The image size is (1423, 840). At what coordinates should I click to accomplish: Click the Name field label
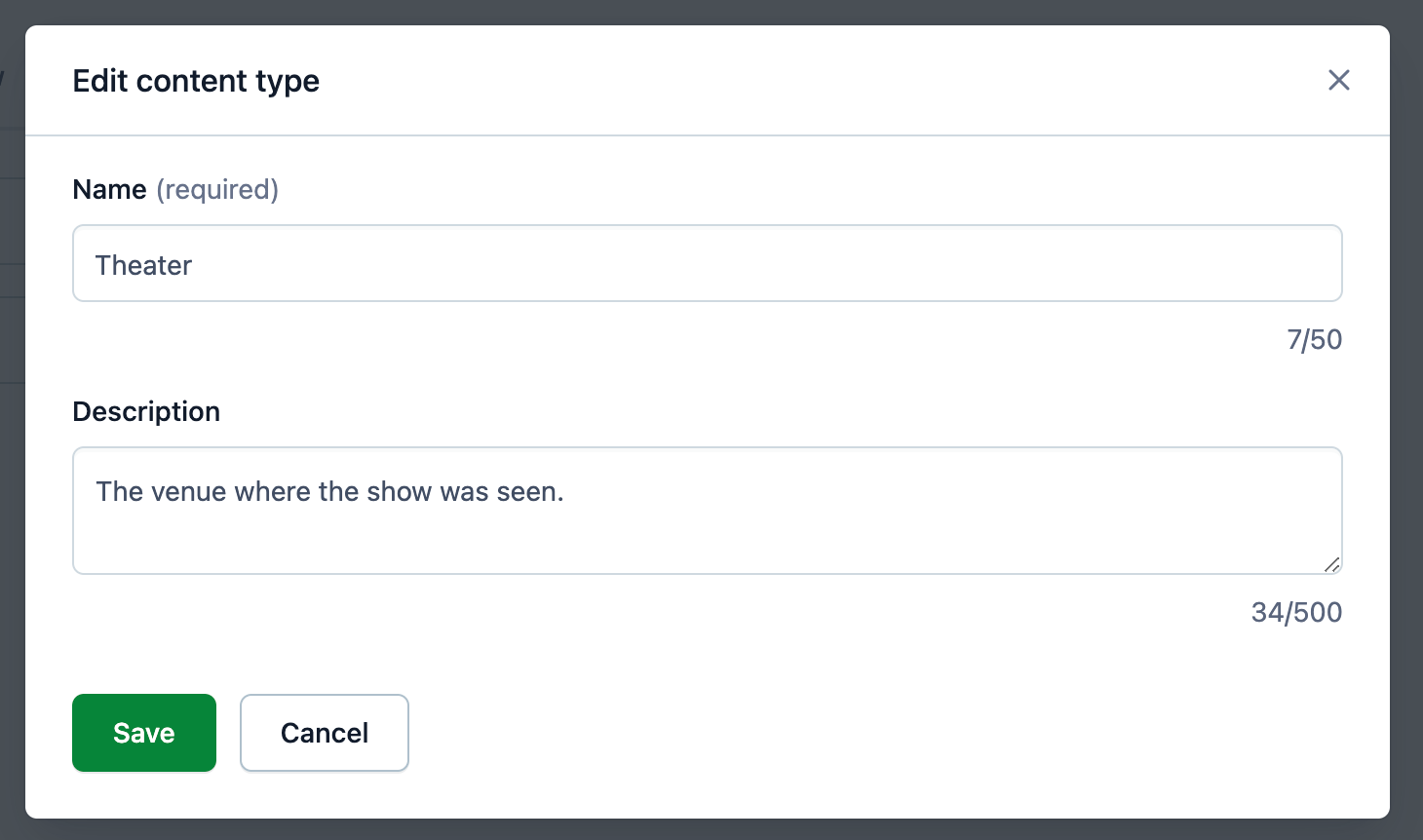pyautogui.click(x=109, y=189)
